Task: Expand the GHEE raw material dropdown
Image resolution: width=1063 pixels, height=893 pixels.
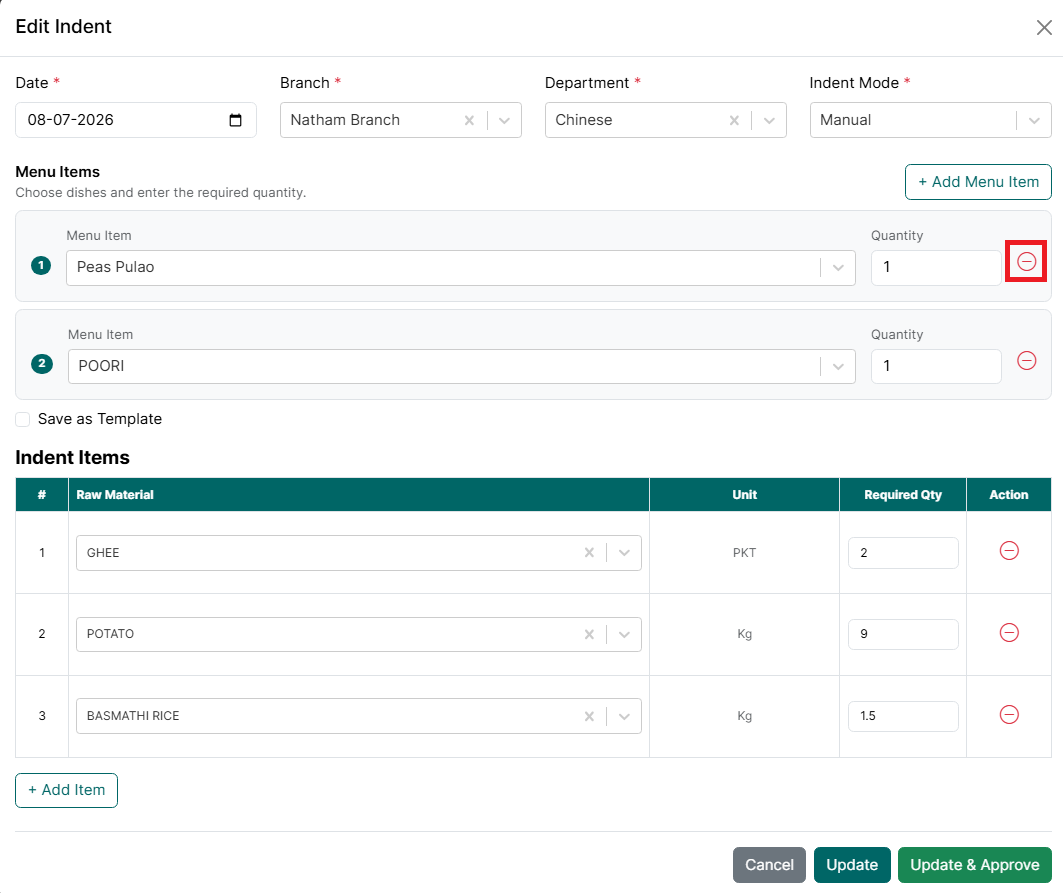Action: point(624,553)
